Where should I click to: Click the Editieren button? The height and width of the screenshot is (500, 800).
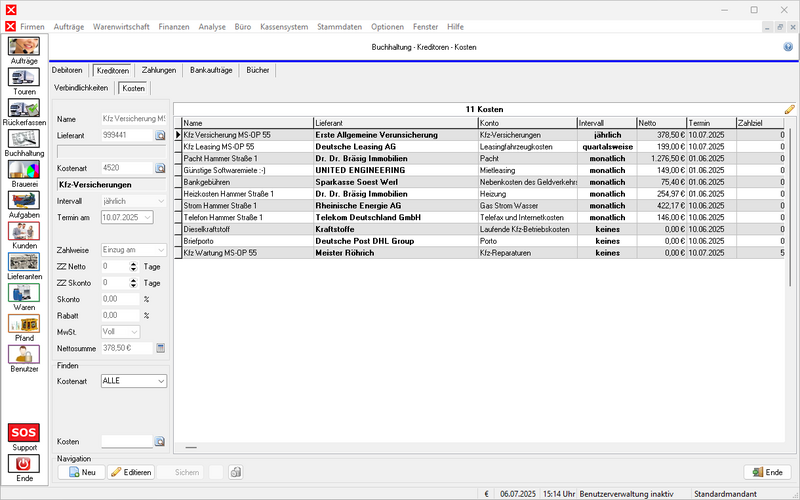[x=130, y=472]
